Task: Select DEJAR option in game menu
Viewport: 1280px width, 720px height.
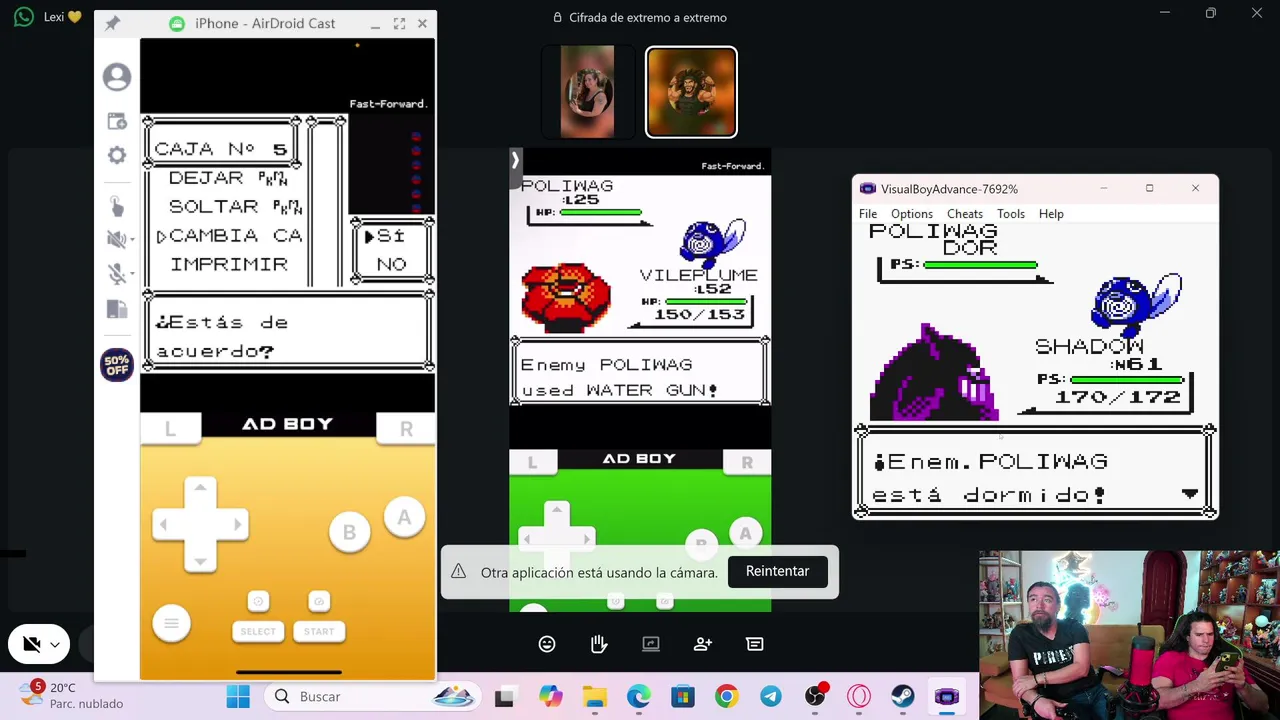Action: click(228, 177)
